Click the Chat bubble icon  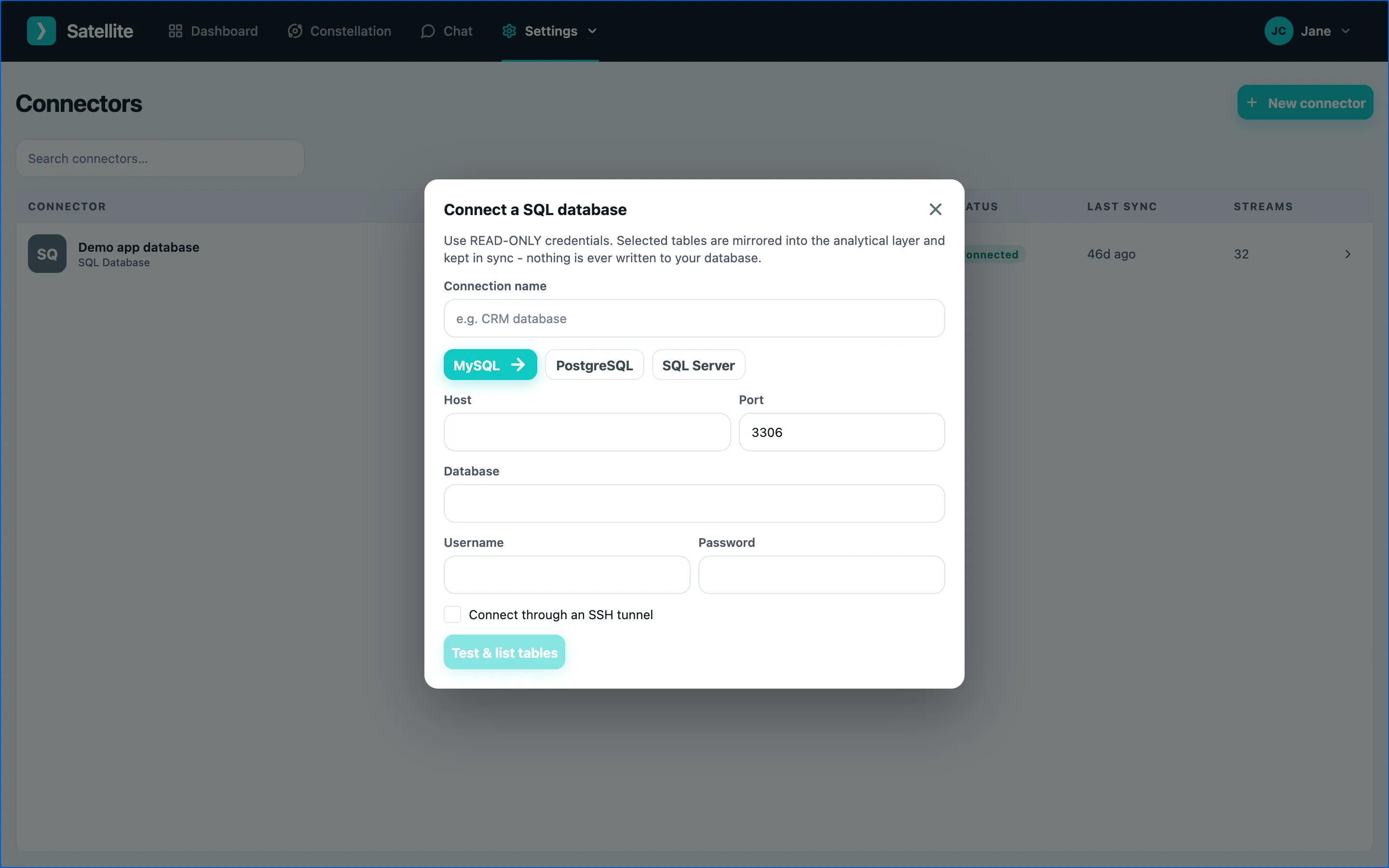pos(428,31)
